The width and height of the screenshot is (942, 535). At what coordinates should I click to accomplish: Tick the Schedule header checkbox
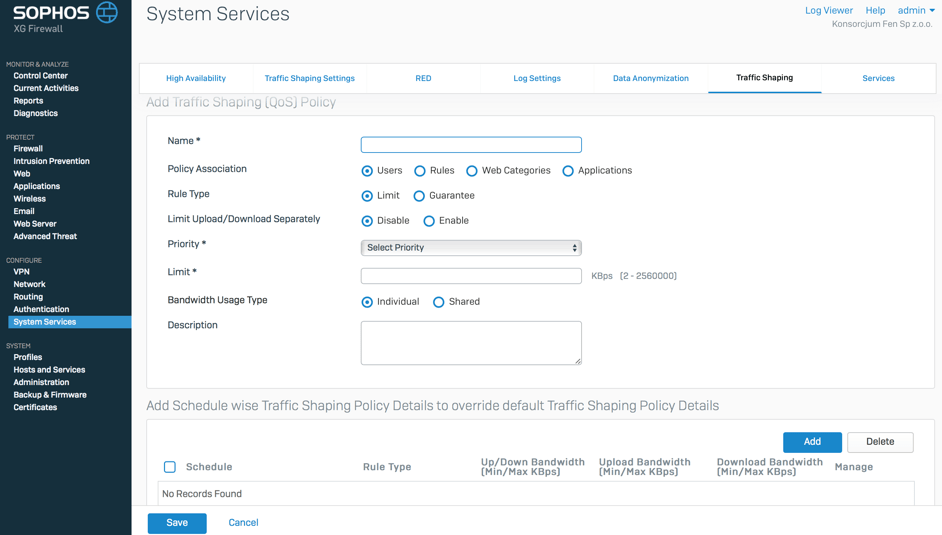(x=170, y=467)
